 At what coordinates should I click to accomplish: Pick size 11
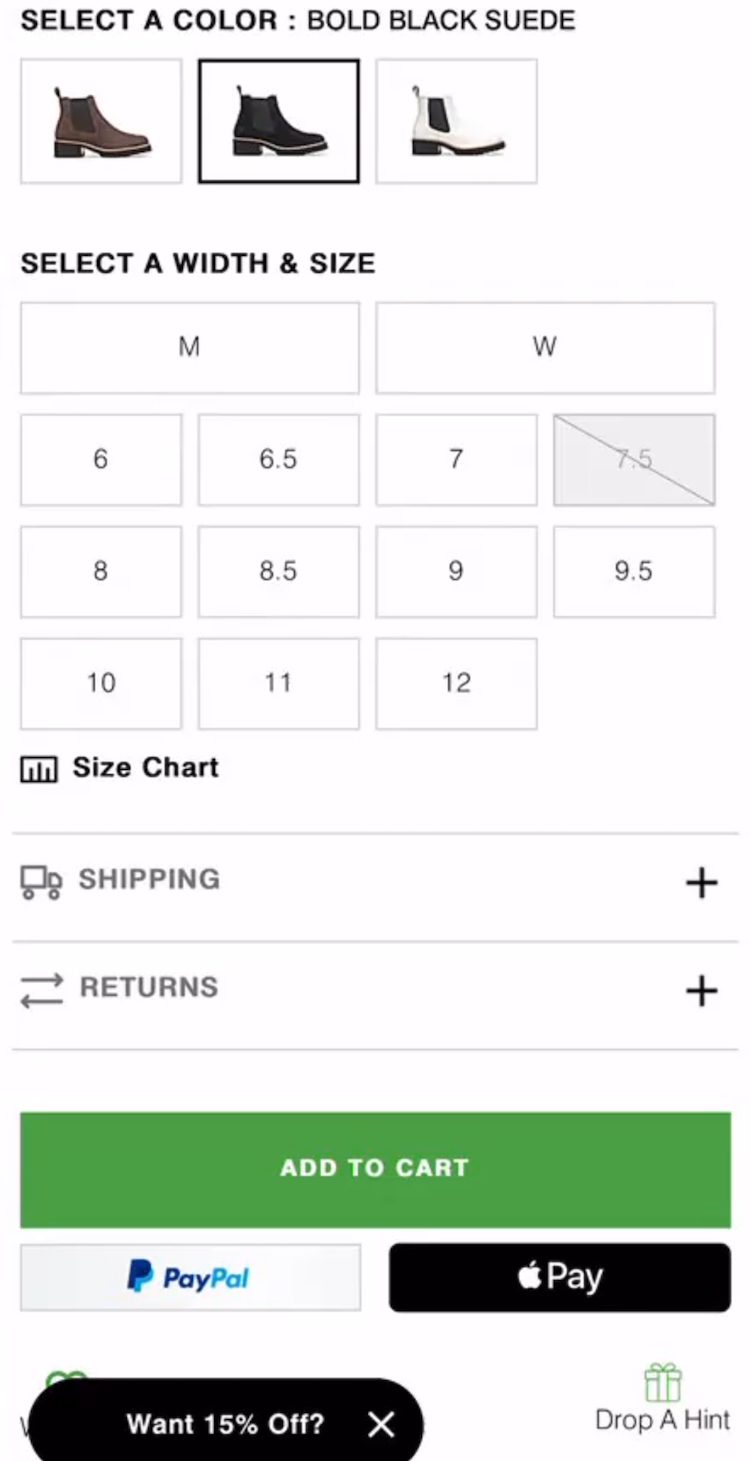(278, 683)
